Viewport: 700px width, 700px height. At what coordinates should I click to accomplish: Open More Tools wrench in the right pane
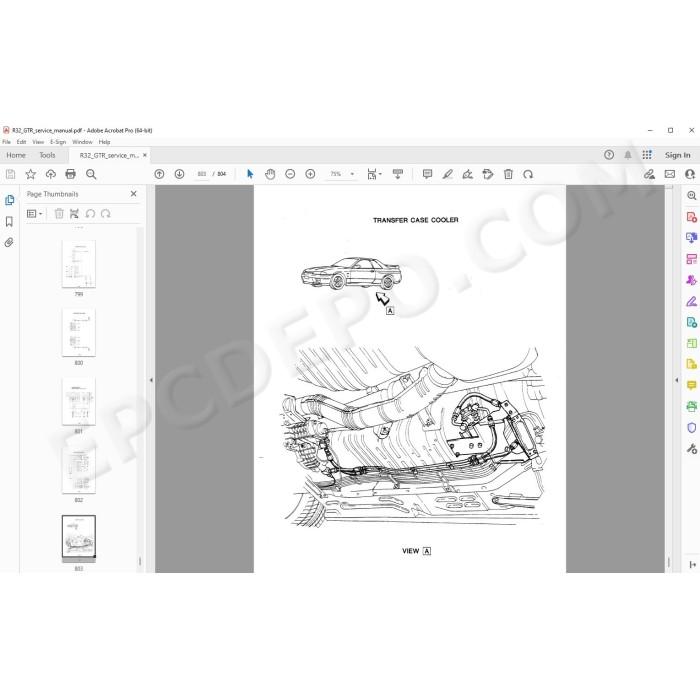click(692, 449)
